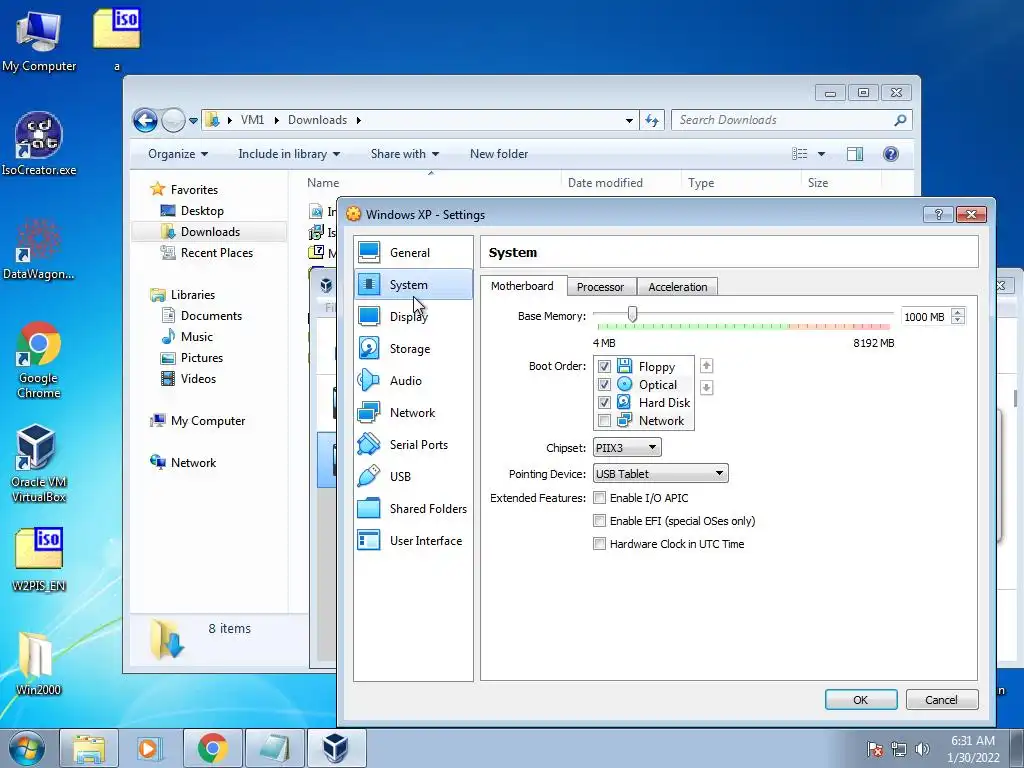Open the Chipset PIIX3 dropdown
The image size is (1024, 768).
pyautogui.click(x=627, y=448)
